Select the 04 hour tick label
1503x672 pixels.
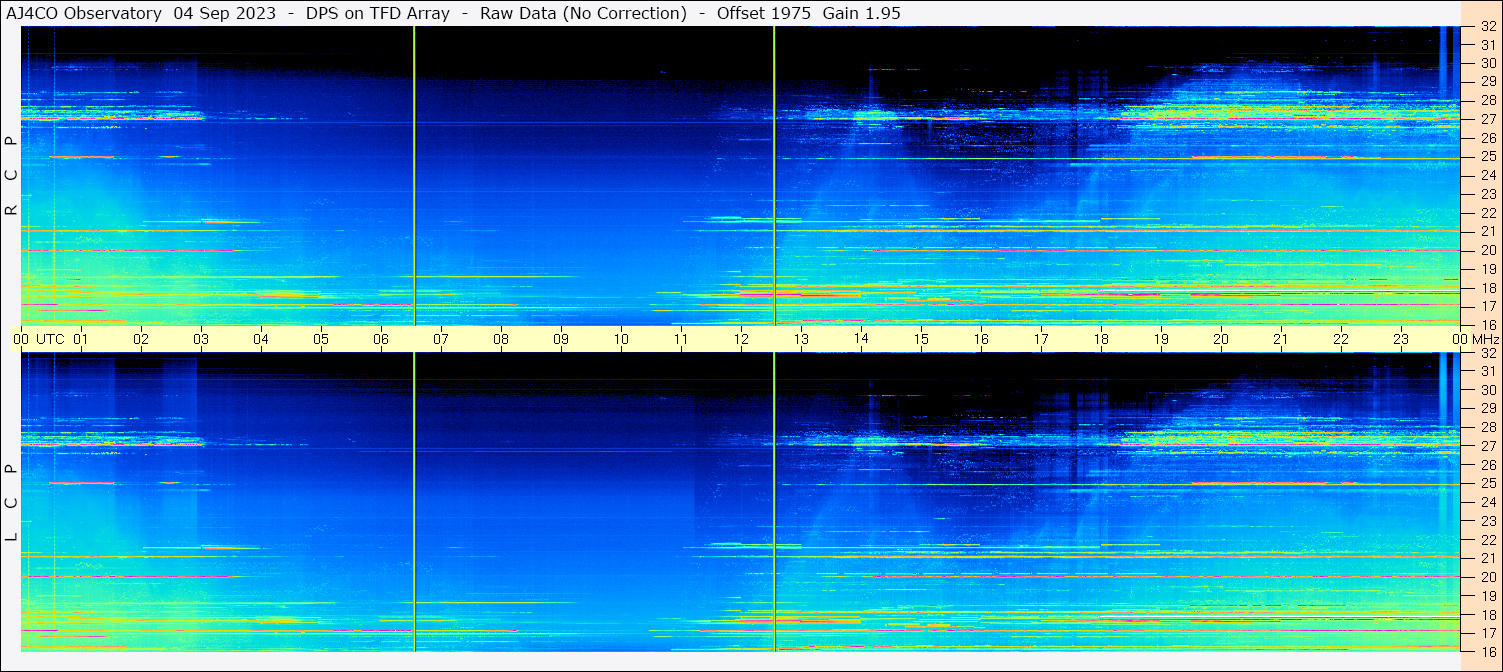point(261,339)
